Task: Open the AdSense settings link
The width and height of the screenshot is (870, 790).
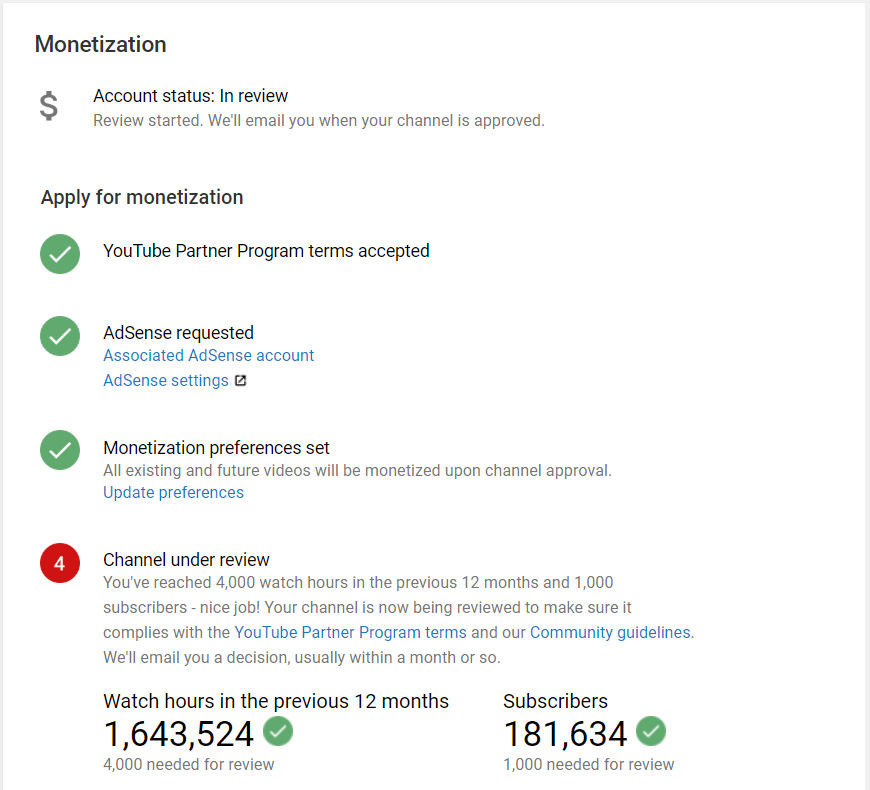Action: 166,381
